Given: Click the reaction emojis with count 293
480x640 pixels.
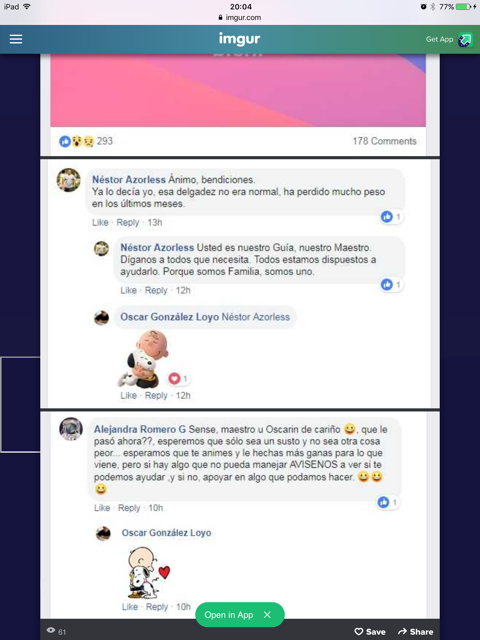Looking at the screenshot, I should point(86,141).
